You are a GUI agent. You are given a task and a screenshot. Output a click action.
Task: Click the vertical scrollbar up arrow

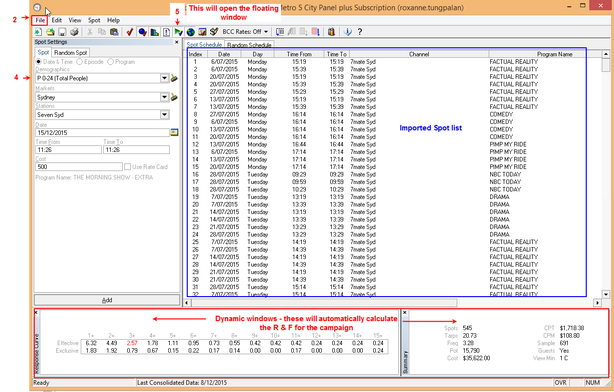tap(606, 54)
